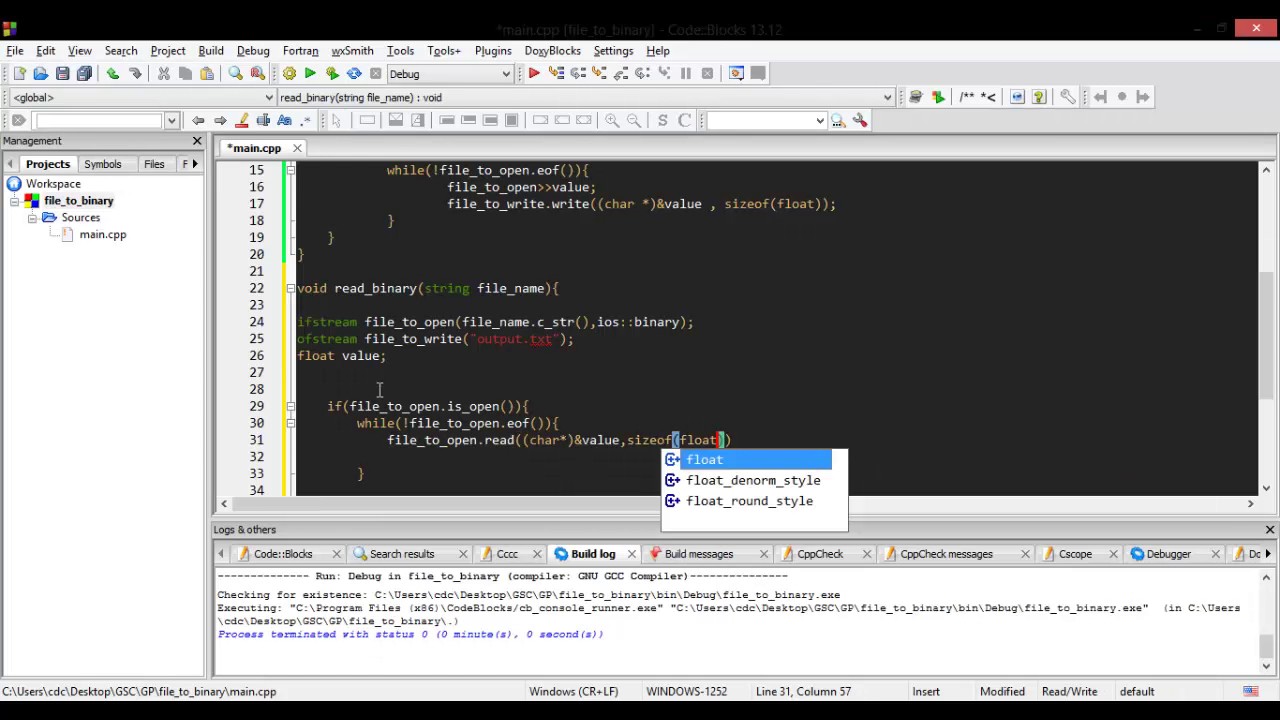Toggle highlighter for search occurrences
1280x720 pixels.
coord(242,121)
